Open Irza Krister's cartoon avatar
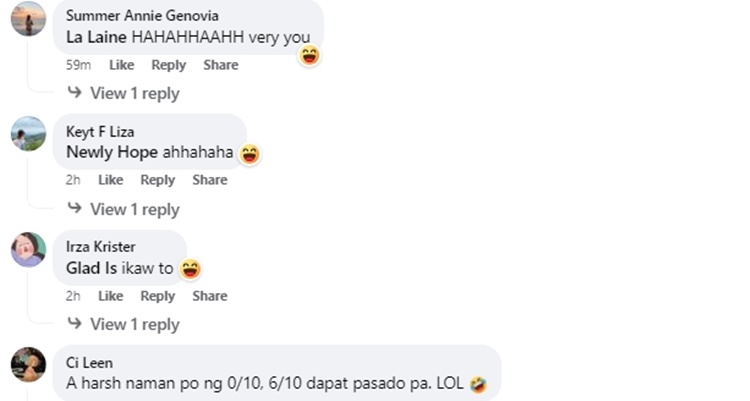This screenshot has width=750, height=401. (x=29, y=249)
